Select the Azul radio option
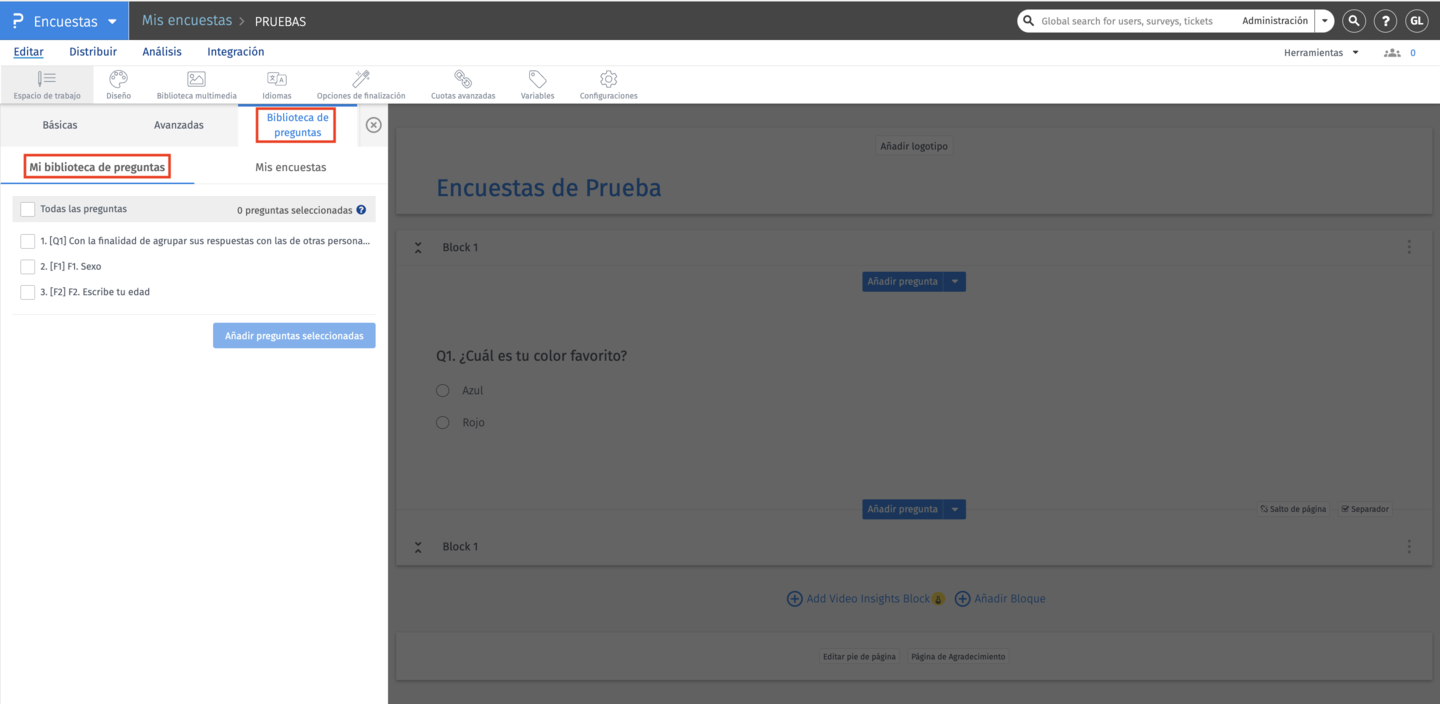Viewport: 1440px width, 704px height. click(x=442, y=390)
